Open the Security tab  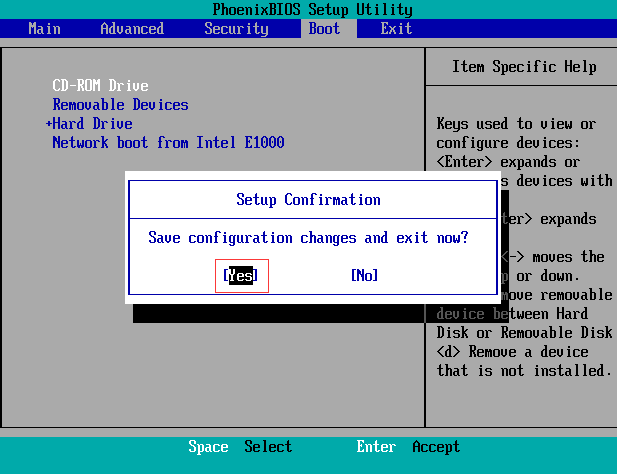click(236, 29)
